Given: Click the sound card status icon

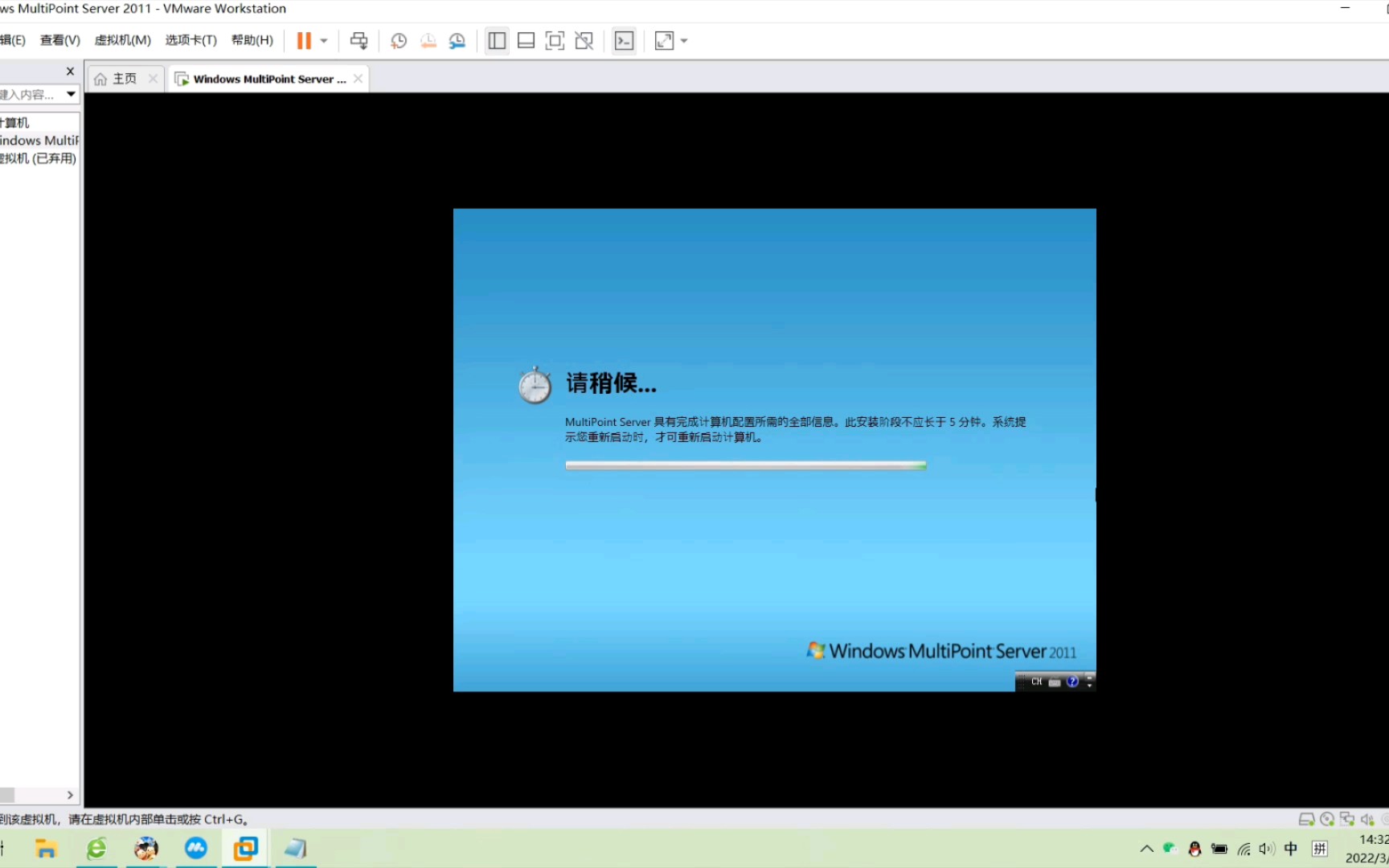Looking at the screenshot, I should tap(1367, 819).
